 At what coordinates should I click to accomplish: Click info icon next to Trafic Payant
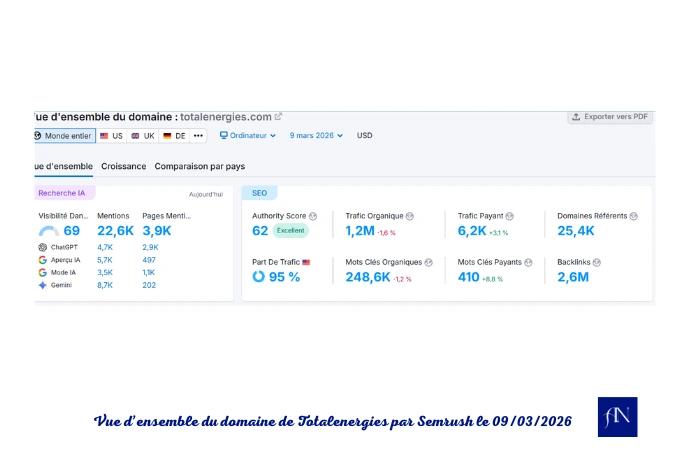pos(510,216)
